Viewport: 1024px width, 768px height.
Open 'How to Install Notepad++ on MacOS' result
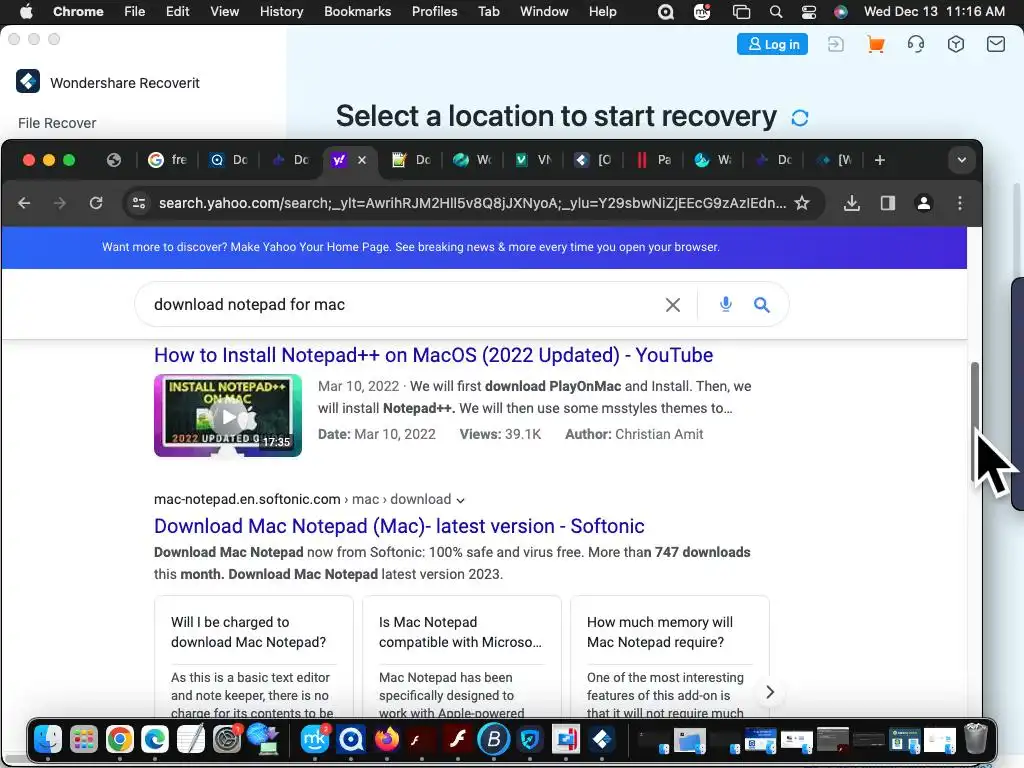click(434, 355)
